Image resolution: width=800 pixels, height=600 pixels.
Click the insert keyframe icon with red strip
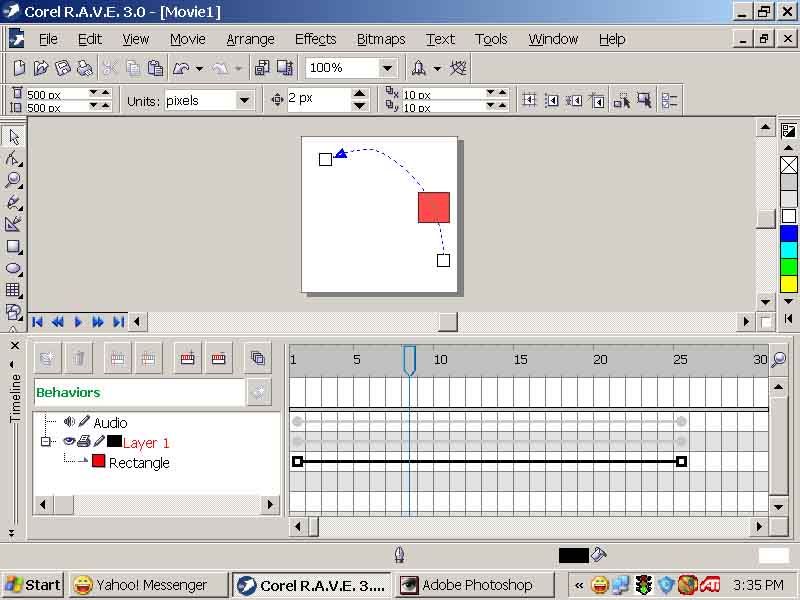[187, 359]
